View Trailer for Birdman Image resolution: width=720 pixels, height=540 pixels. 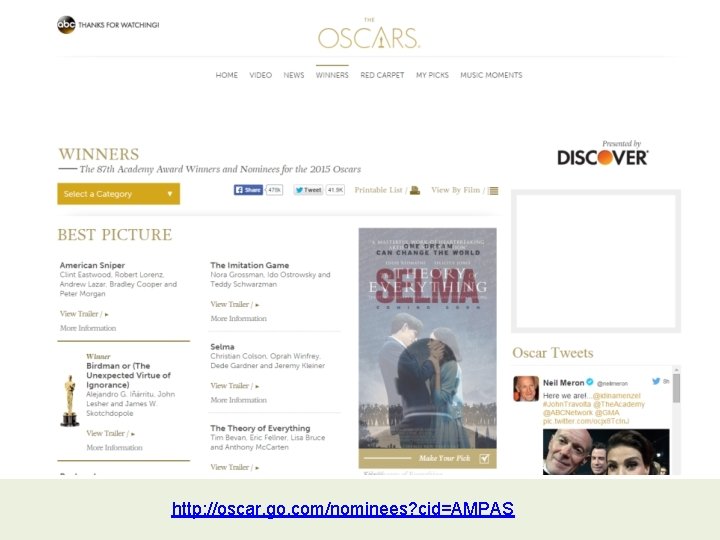coord(110,433)
